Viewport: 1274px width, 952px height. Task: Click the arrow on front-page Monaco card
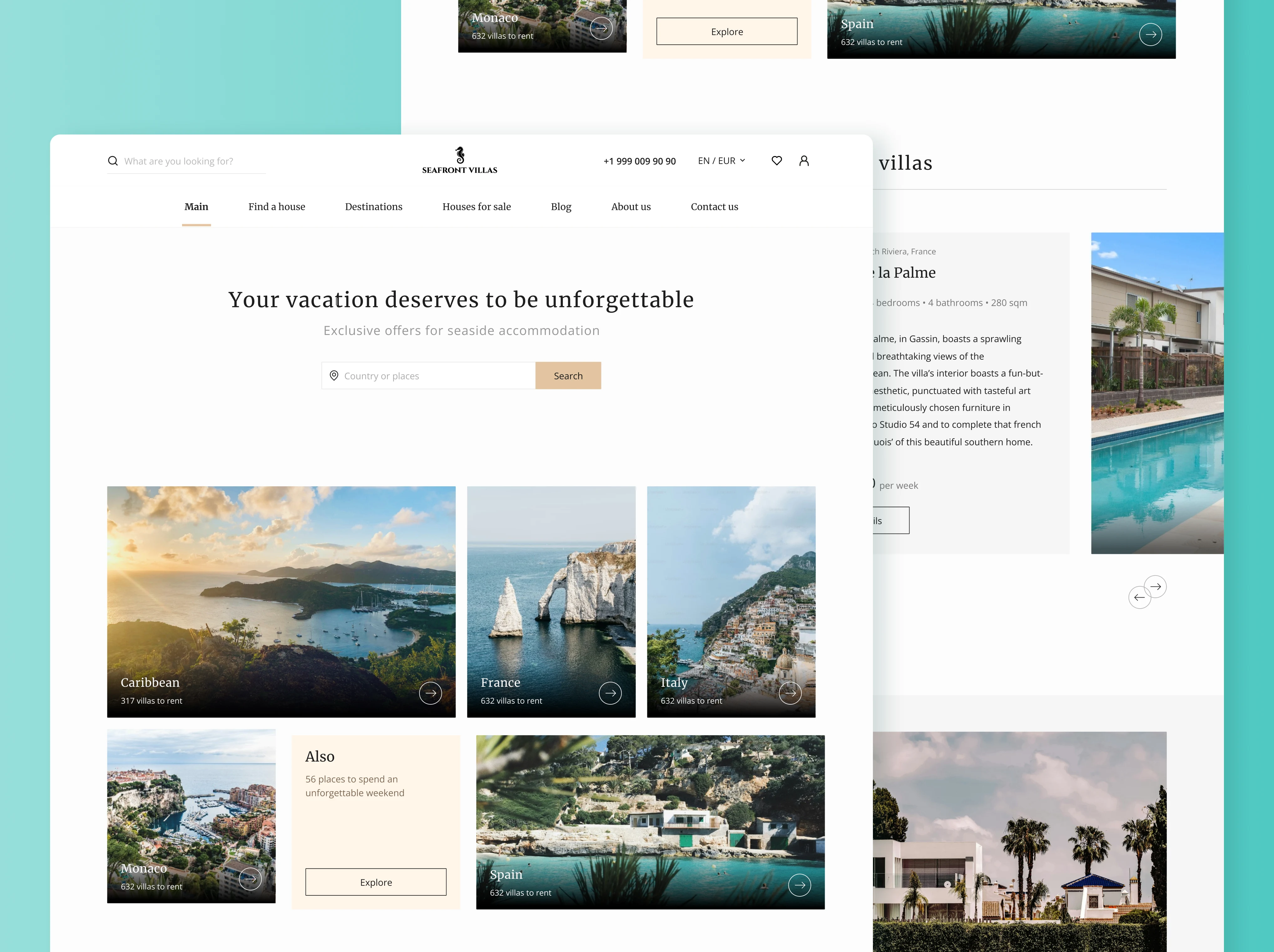pyautogui.click(x=251, y=879)
